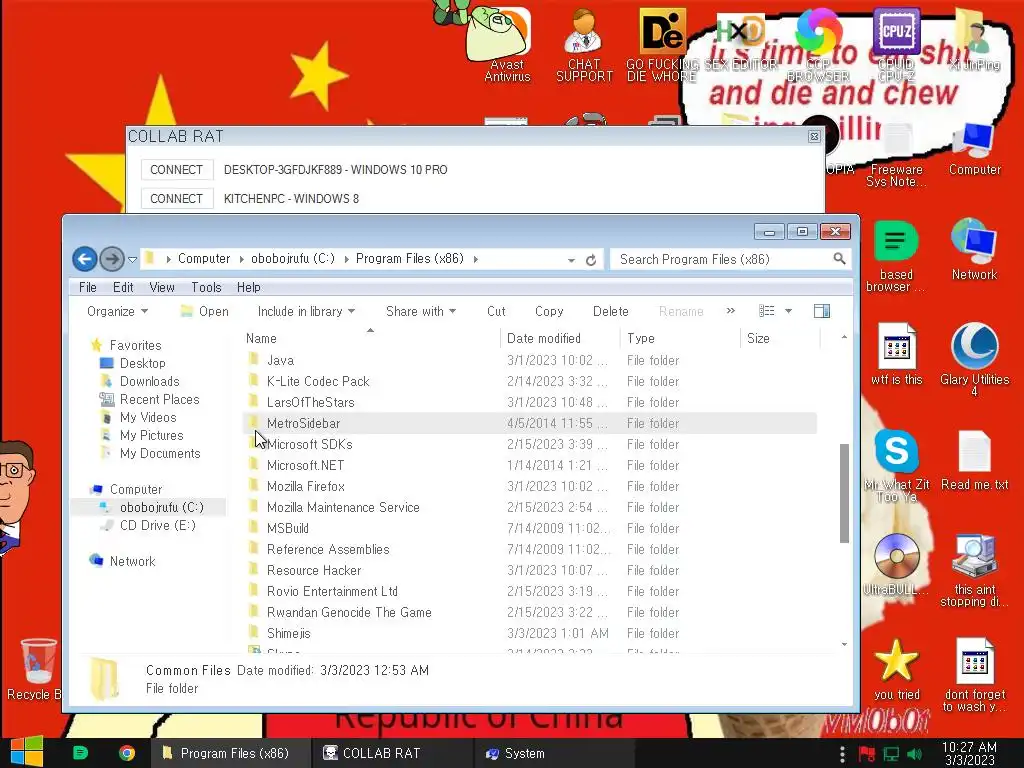Click the Open toolbar button
Screen dimensions: 1024x768
click(204, 312)
